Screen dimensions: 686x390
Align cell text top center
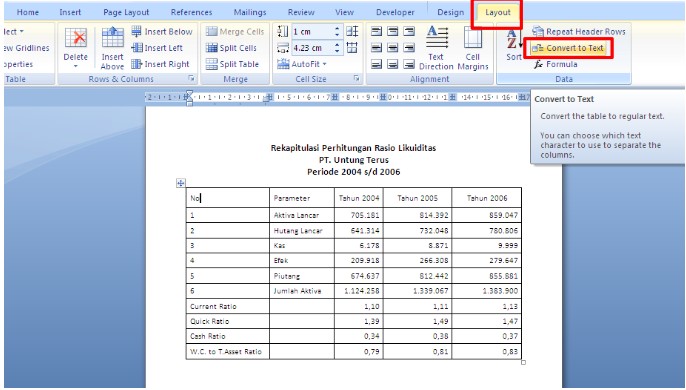[x=393, y=32]
